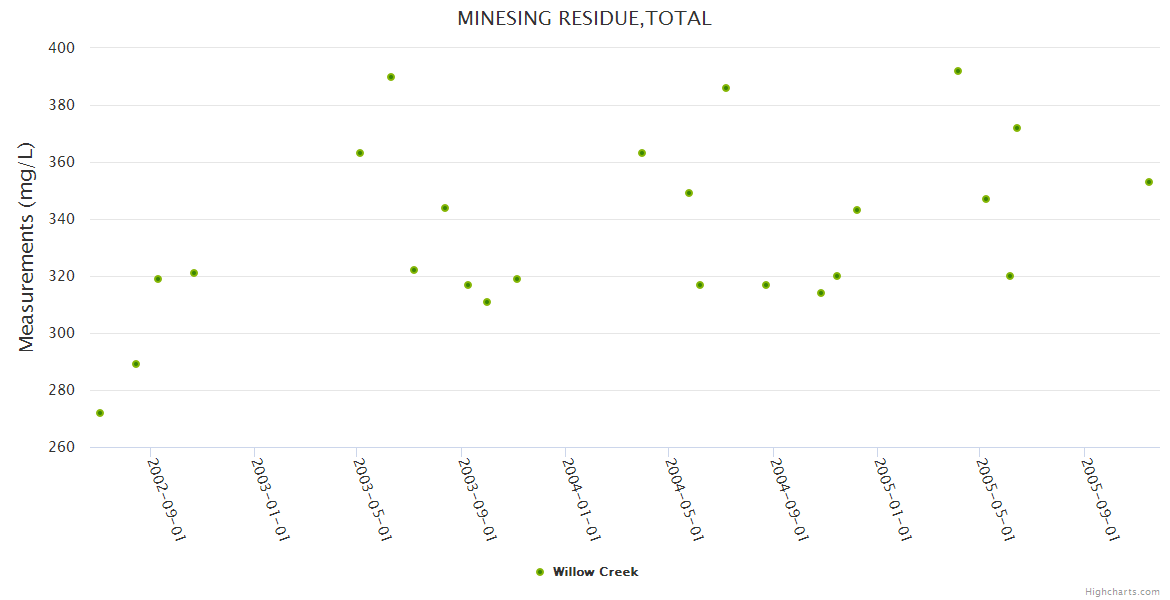Image resolution: width=1170 pixels, height=600 pixels.
Task: Click the highest data point near 392 mg/L
Action: coord(958,71)
